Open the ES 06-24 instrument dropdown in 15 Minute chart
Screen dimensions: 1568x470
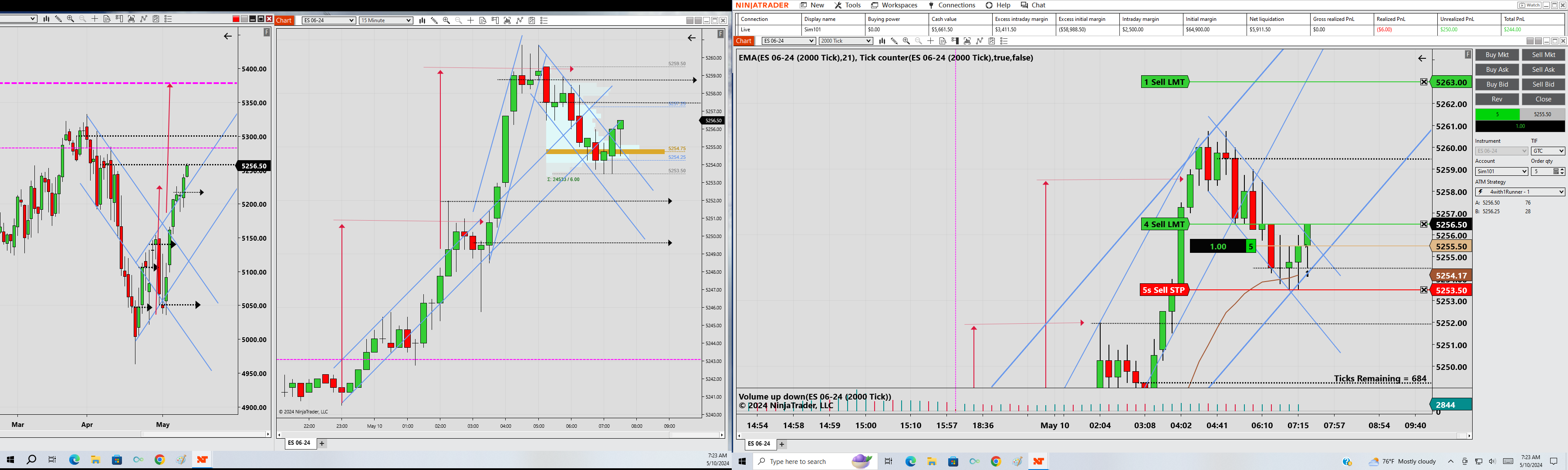[329, 20]
